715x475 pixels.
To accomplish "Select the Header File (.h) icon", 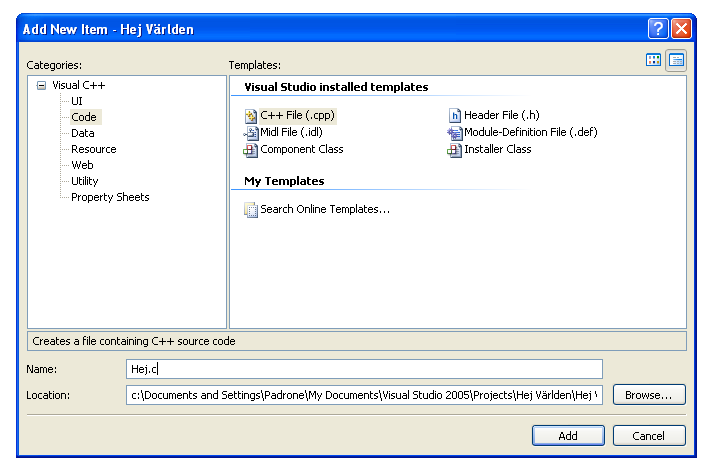I will tap(455, 115).
